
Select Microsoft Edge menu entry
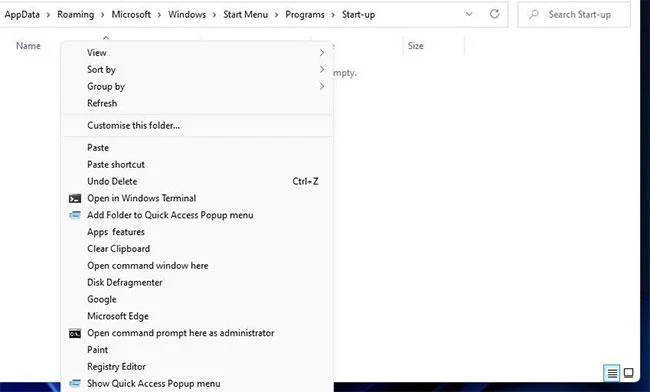coord(197,316)
